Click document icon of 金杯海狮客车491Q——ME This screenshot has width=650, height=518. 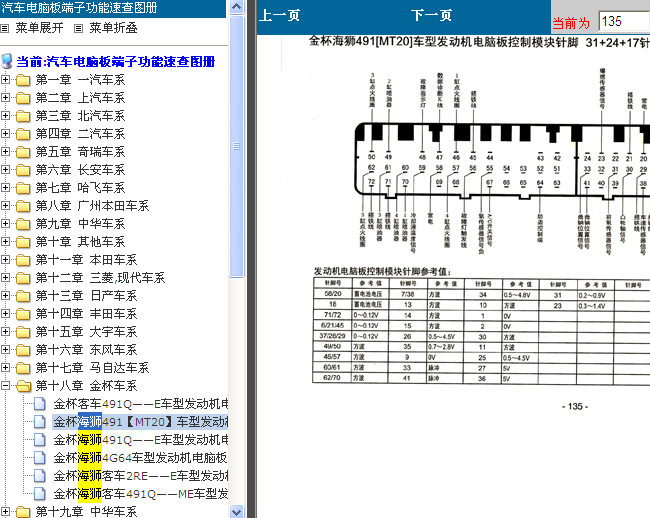point(40,494)
